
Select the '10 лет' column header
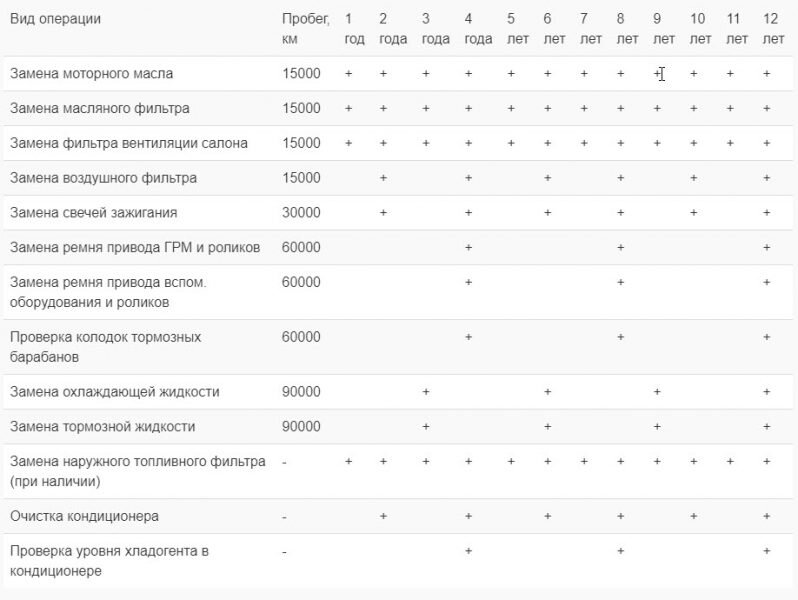(x=700, y=29)
